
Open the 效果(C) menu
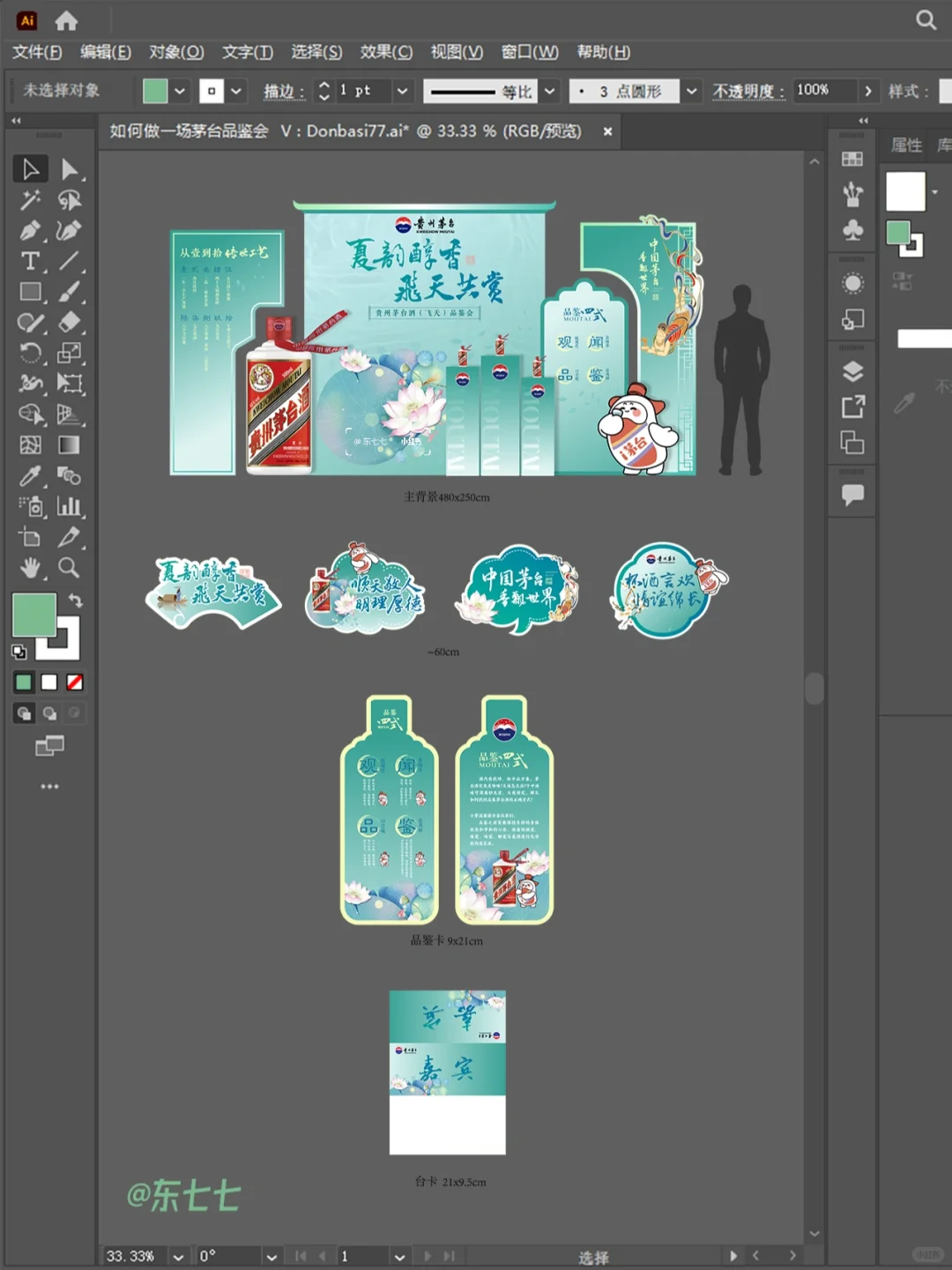tap(386, 52)
